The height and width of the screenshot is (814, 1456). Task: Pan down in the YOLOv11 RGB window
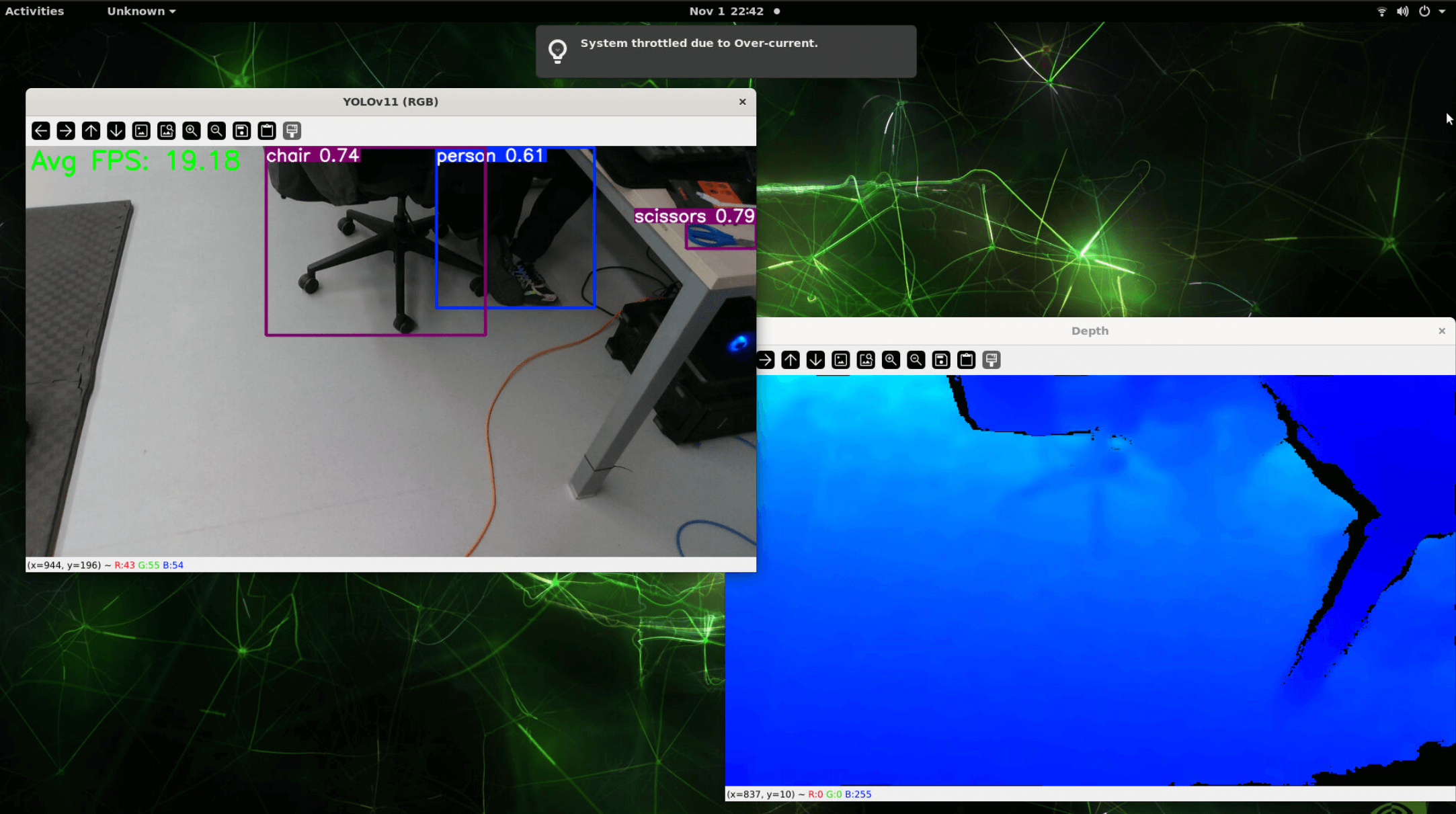point(116,130)
